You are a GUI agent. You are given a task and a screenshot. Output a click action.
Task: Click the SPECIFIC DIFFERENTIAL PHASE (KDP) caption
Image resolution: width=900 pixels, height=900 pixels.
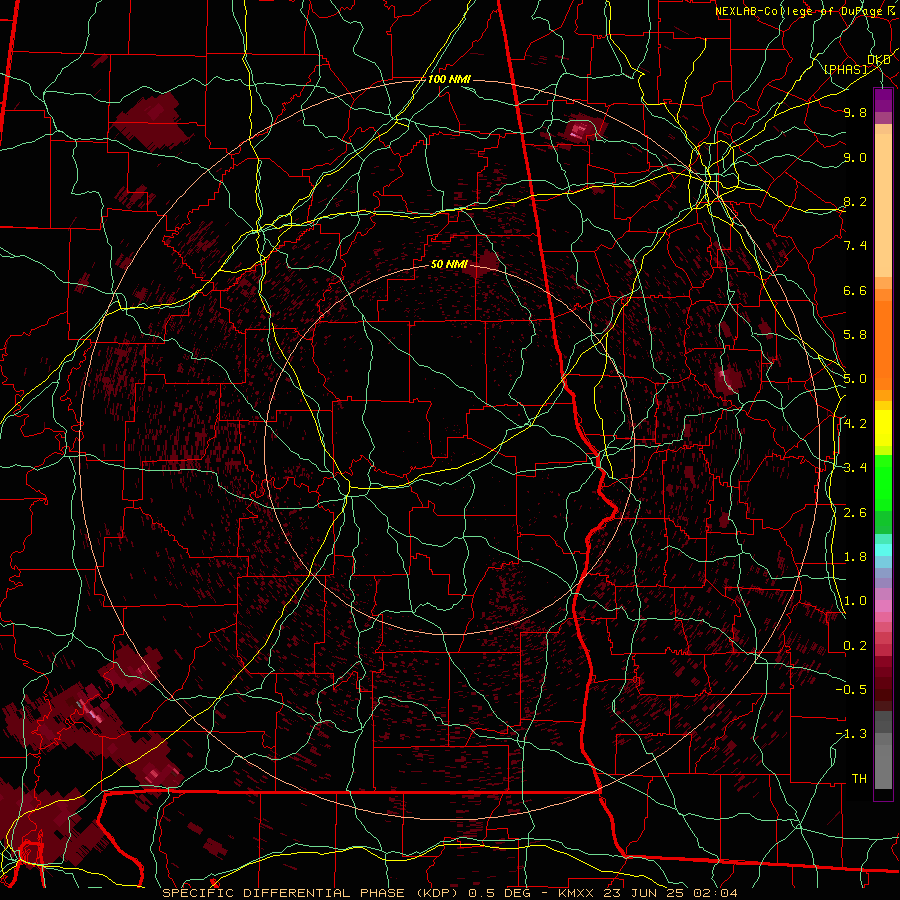pos(311,893)
